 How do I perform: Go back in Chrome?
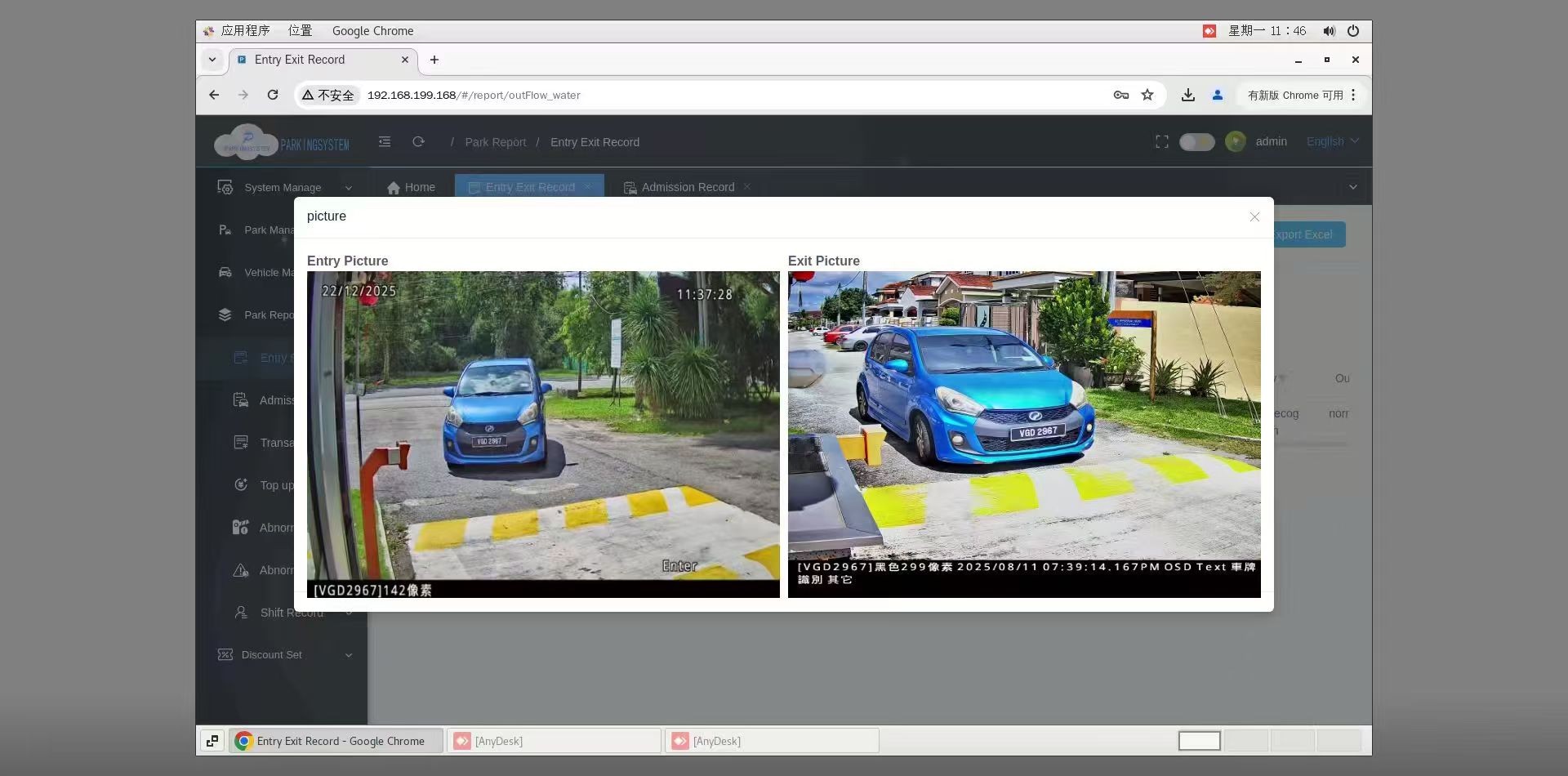click(x=214, y=95)
